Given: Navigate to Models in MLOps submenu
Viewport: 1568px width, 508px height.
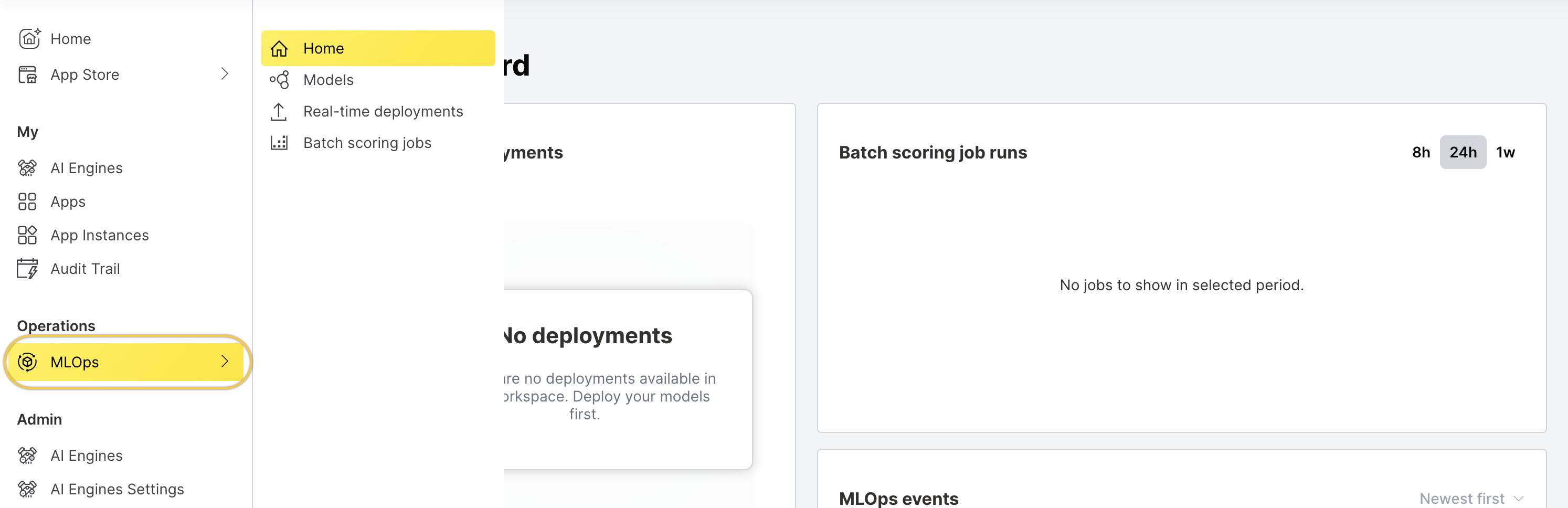Looking at the screenshot, I should (x=378, y=80).
